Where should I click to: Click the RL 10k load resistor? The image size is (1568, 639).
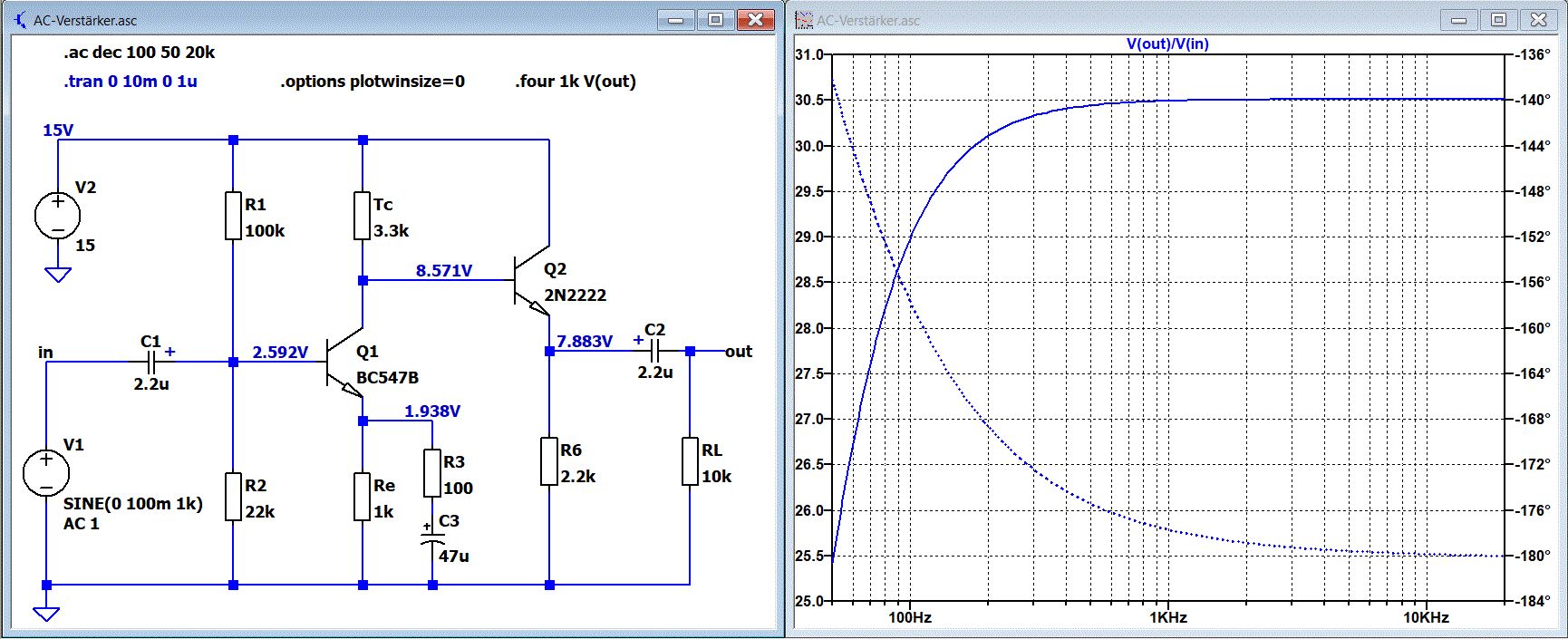pyautogui.click(x=690, y=461)
